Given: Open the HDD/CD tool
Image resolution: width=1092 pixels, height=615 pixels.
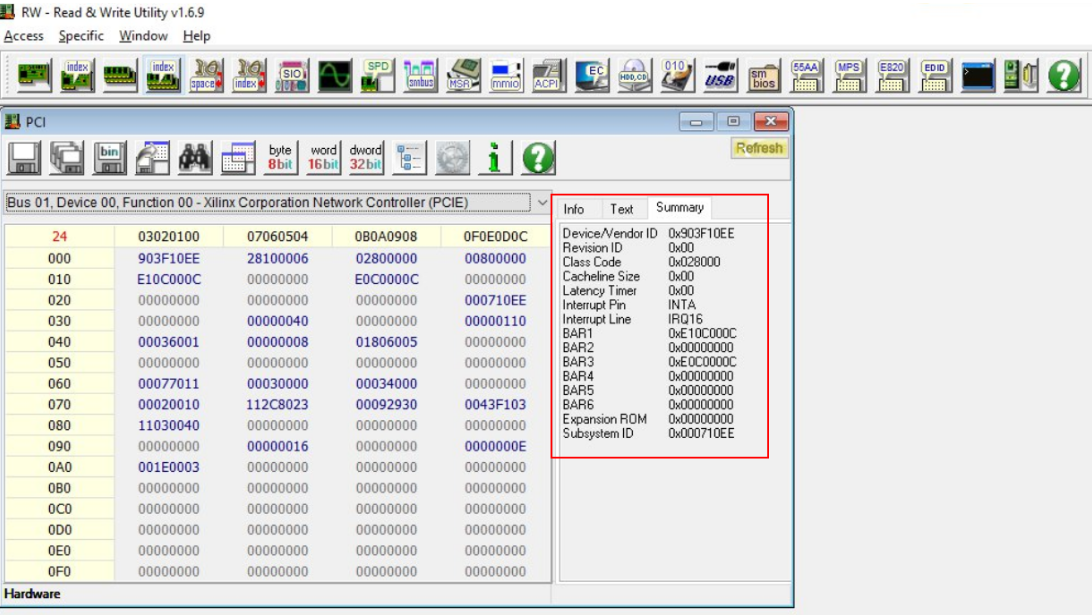Looking at the screenshot, I should [x=634, y=75].
